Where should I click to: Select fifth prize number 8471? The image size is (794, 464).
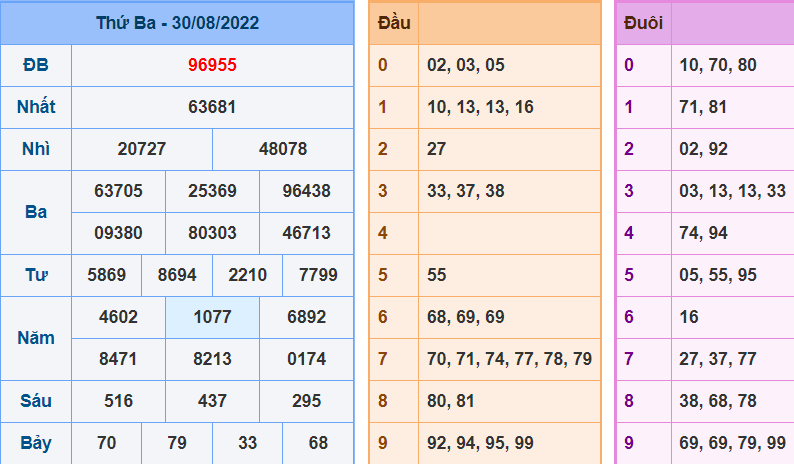point(118,360)
